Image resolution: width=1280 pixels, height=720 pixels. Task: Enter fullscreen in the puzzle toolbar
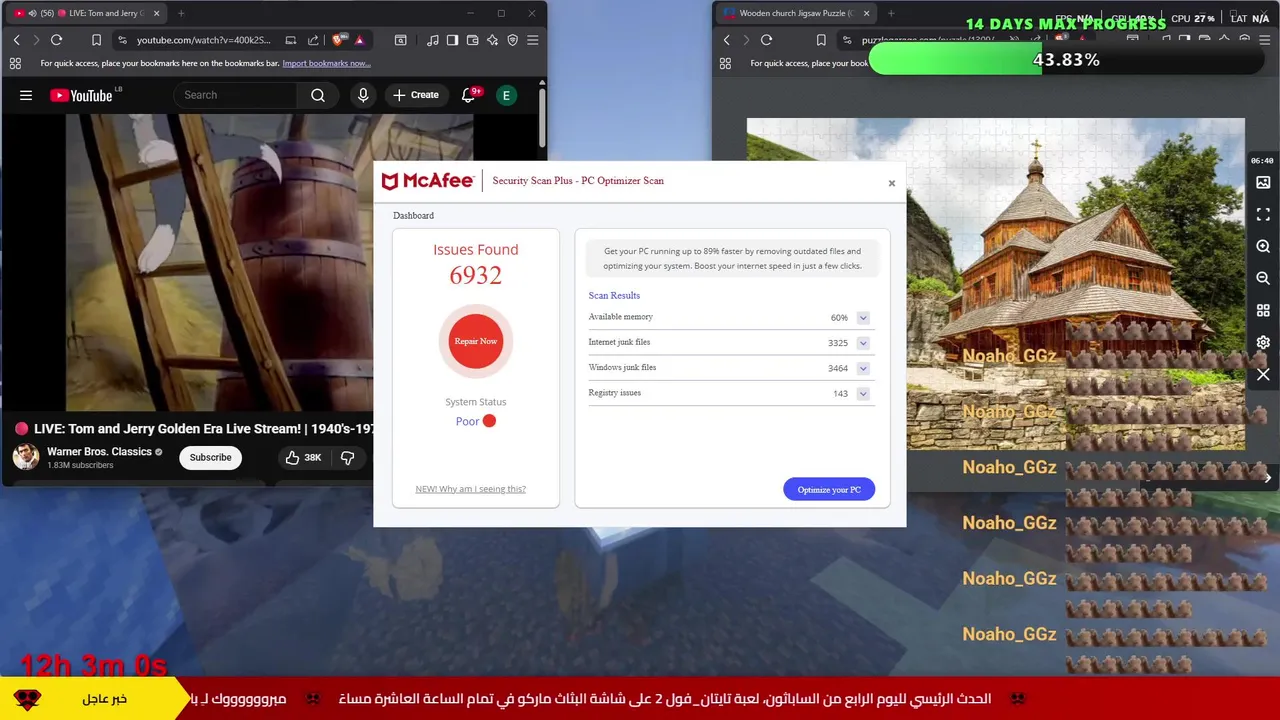point(1263,214)
